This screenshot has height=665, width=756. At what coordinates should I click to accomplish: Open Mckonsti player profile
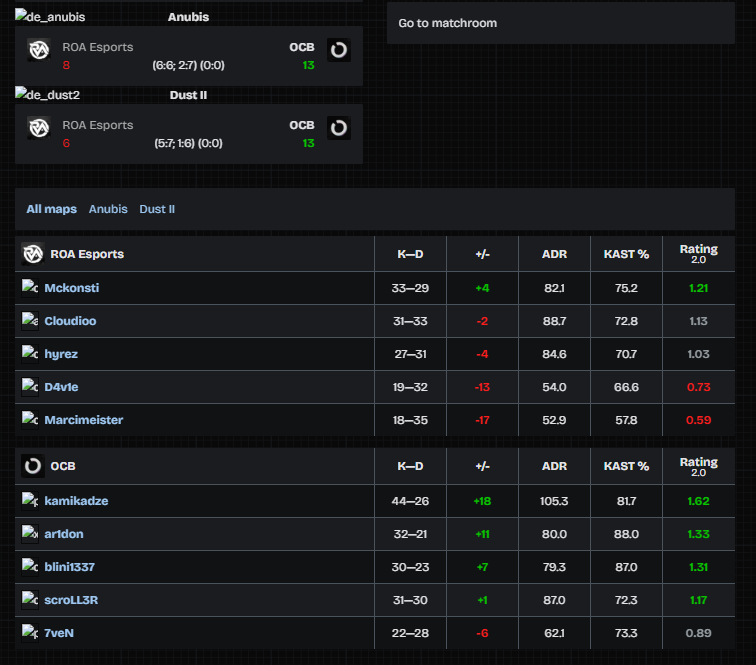72,288
